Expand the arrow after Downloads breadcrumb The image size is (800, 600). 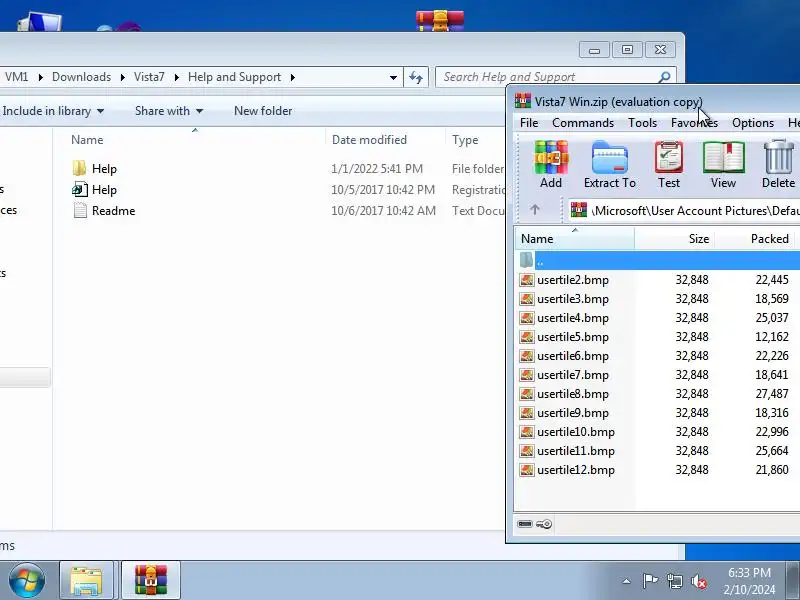(x=122, y=78)
